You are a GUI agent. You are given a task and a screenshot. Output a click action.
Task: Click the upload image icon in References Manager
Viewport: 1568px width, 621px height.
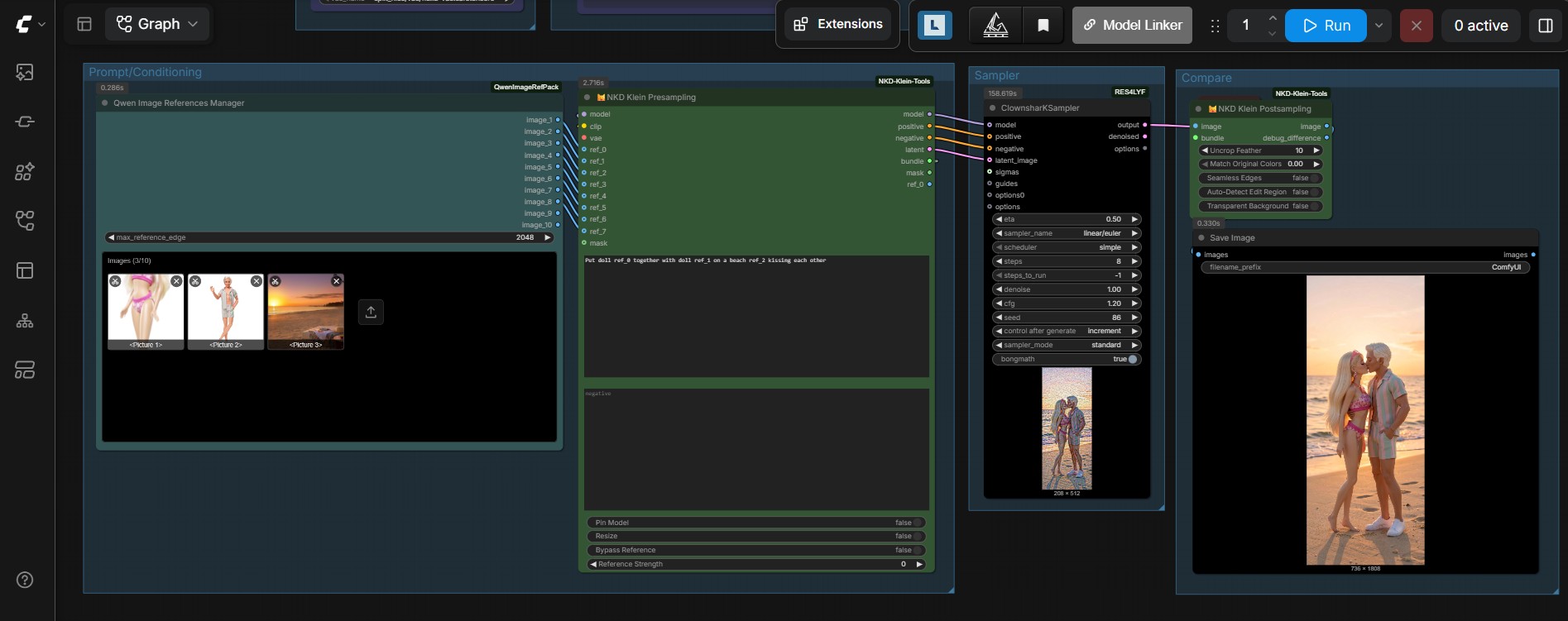371,312
